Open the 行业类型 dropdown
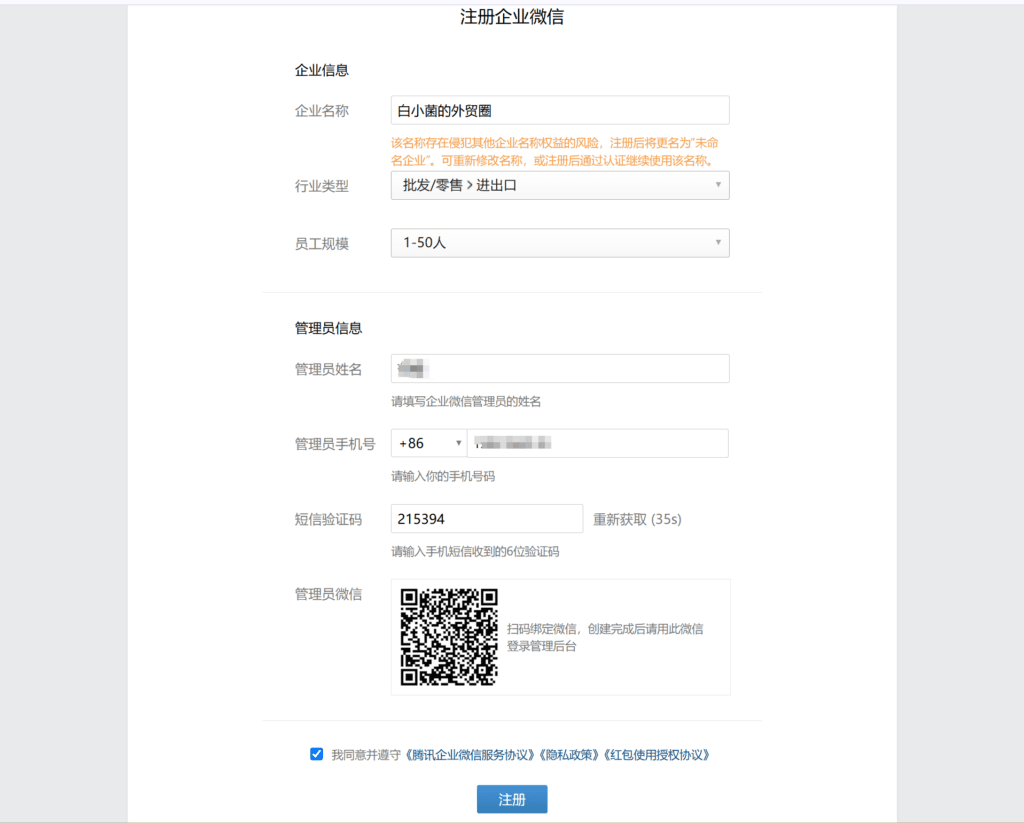Viewport: 1024px width, 823px height. [x=560, y=186]
